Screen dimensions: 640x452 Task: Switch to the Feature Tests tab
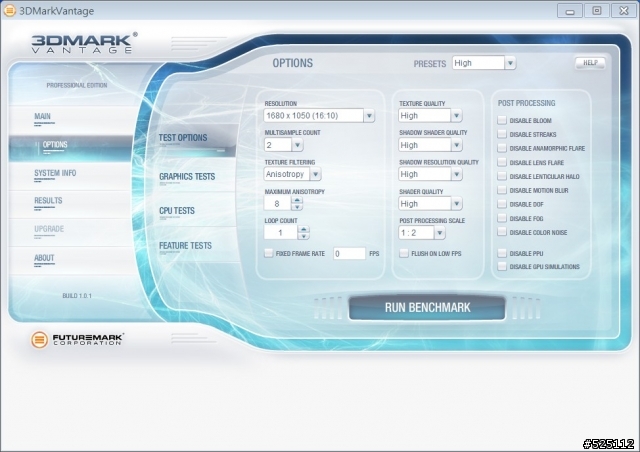pos(185,245)
